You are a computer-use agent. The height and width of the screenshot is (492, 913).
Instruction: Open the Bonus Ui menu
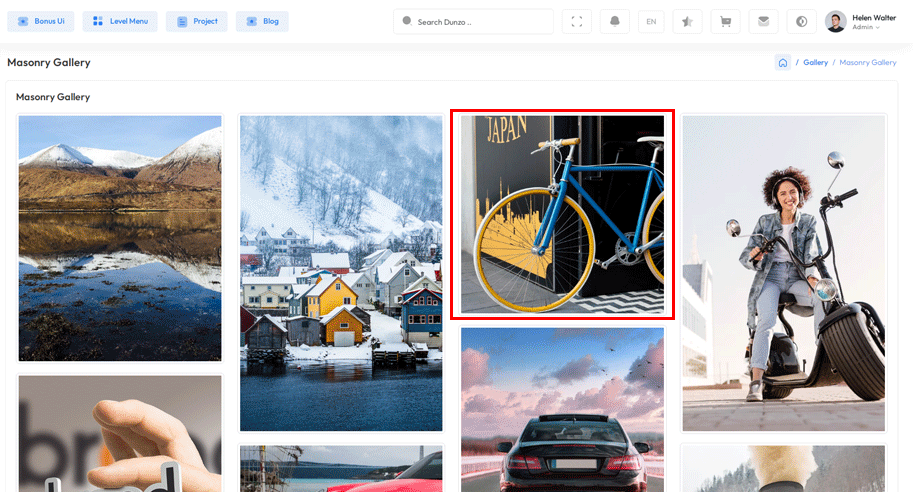pos(41,21)
